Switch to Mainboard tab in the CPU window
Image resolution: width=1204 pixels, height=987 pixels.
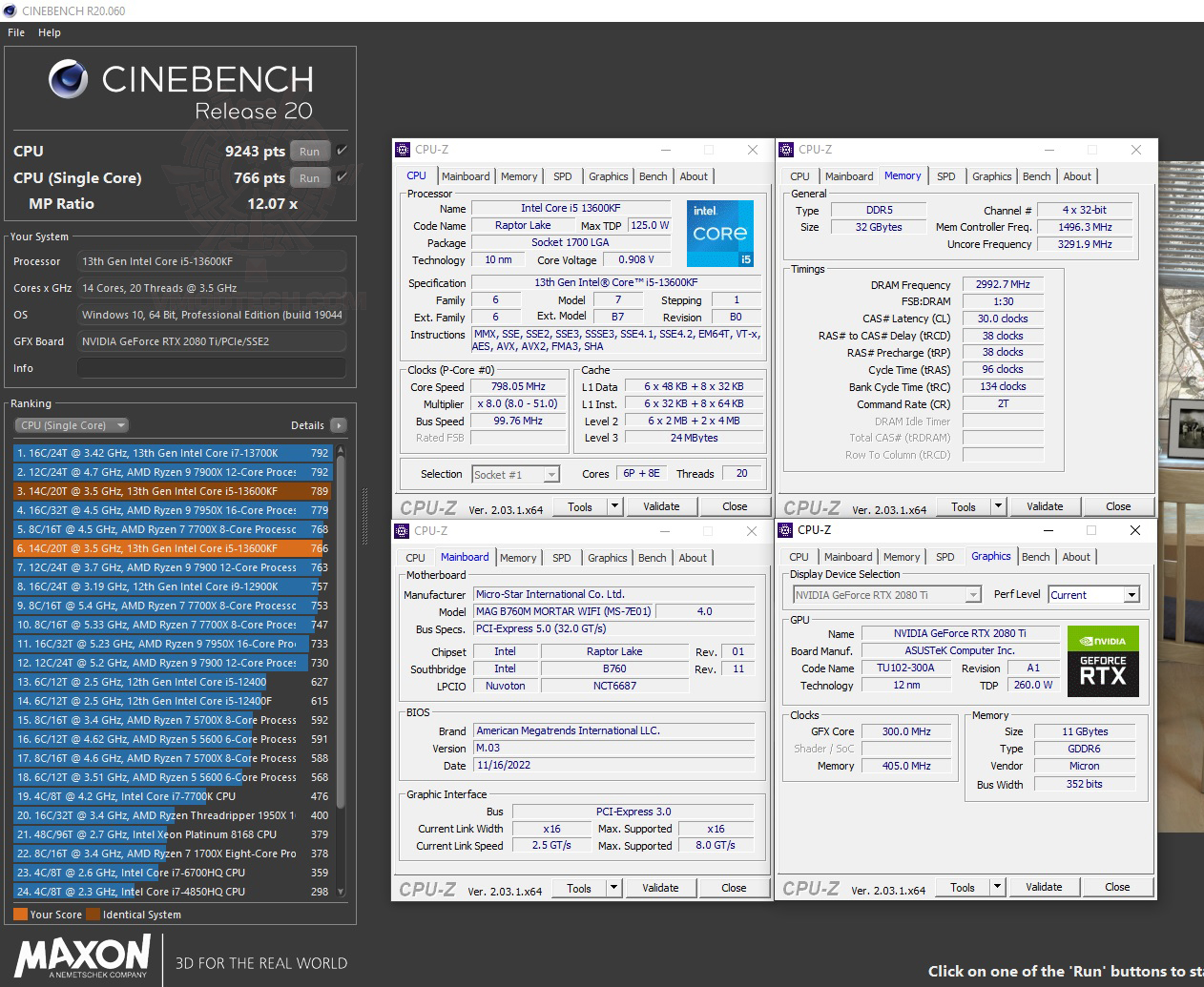tap(466, 176)
